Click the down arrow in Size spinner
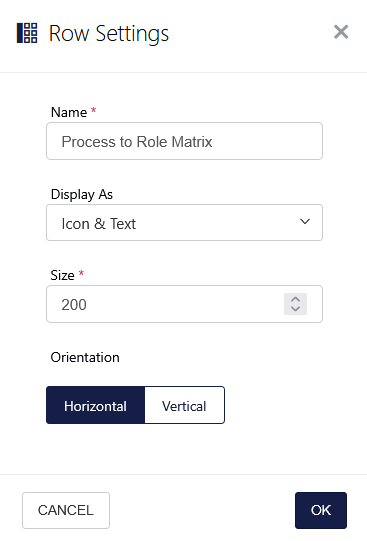This screenshot has width=367, height=541. coord(295,308)
